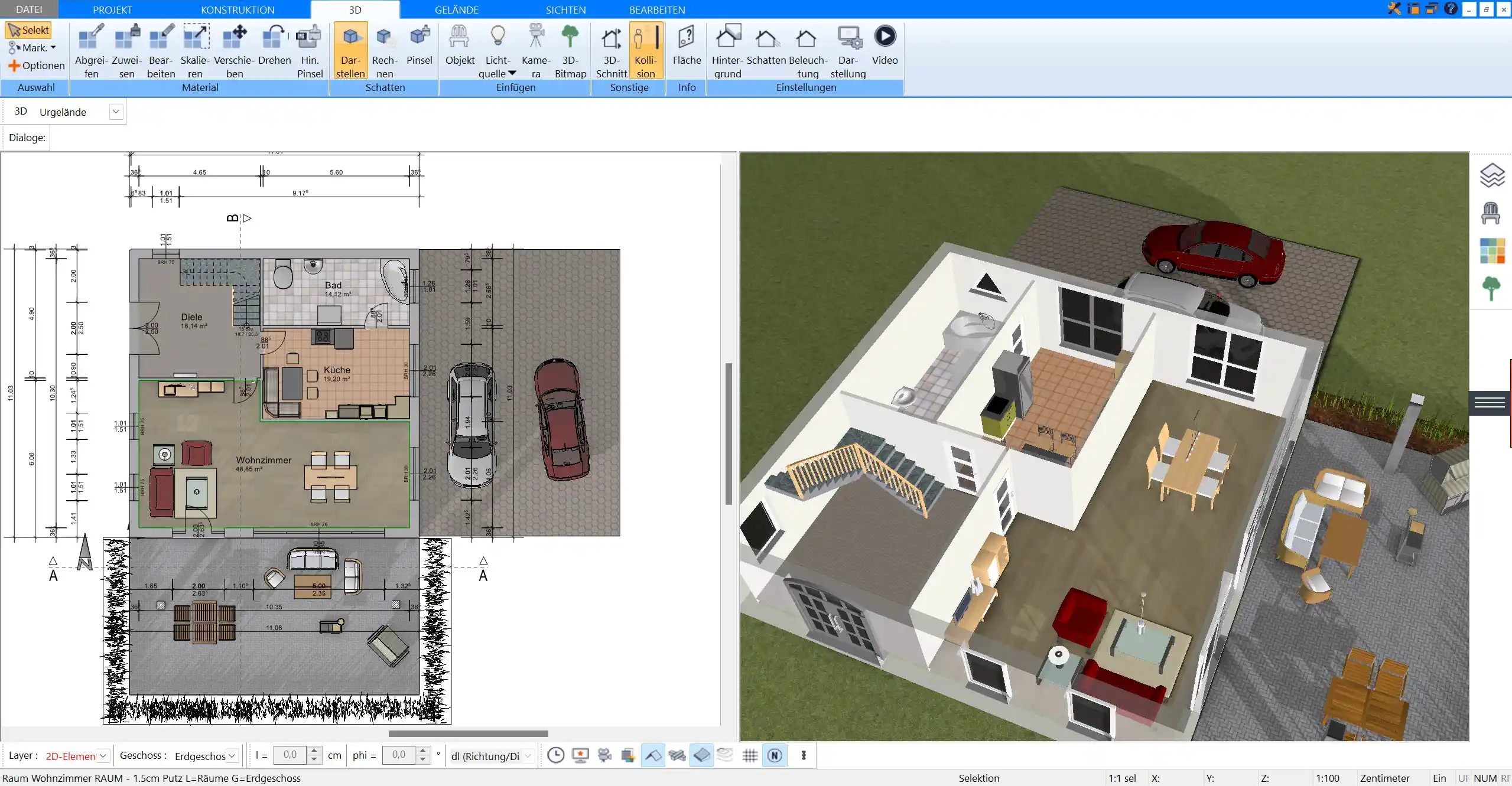Image resolution: width=1512 pixels, height=786 pixels.
Task: Switch to the KONSTRUKTION tab
Action: 238,9
